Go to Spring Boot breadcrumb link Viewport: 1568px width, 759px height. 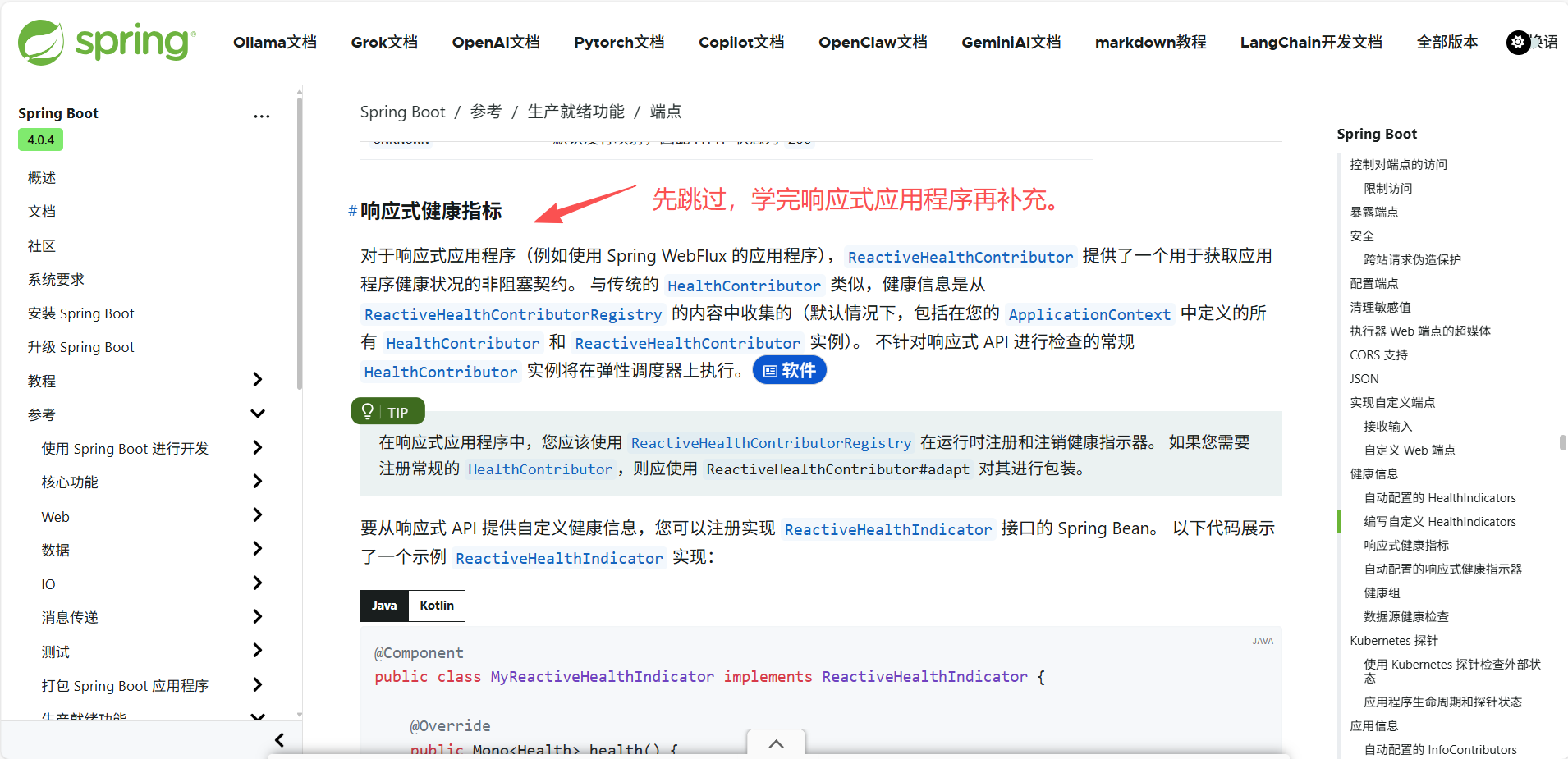[402, 112]
